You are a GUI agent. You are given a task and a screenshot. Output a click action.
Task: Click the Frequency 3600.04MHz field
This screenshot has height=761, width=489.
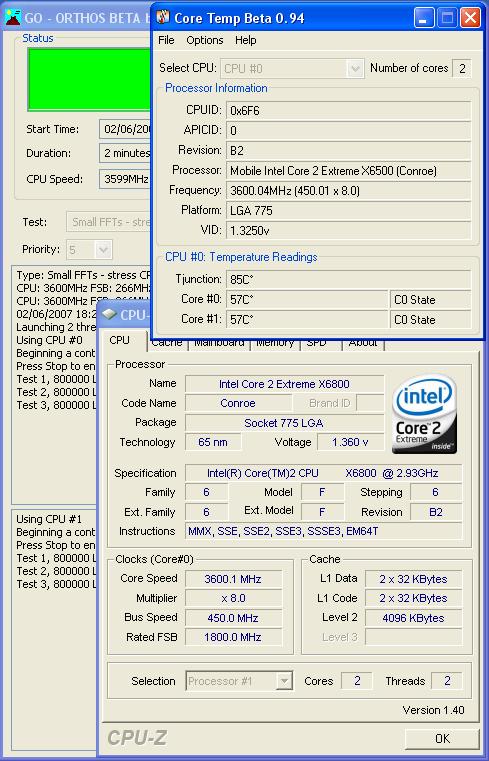pyautogui.click(x=348, y=190)
